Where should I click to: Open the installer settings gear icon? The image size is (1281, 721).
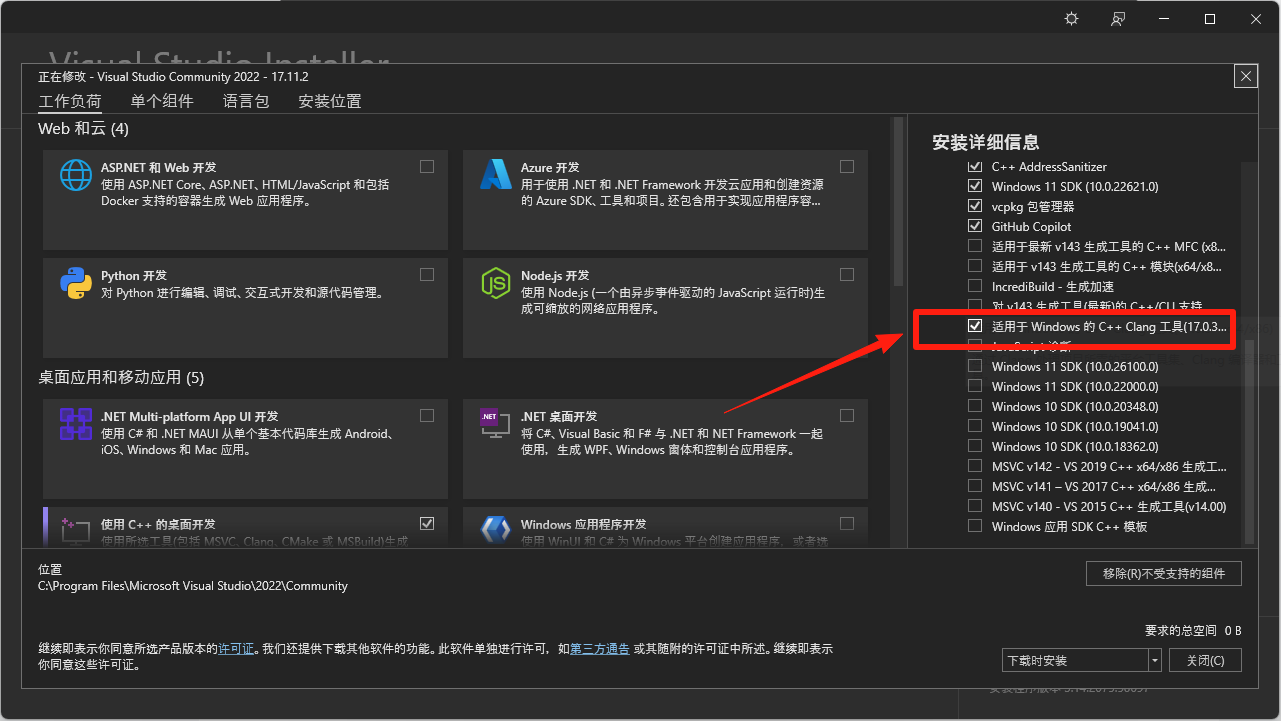pyautogui.click(x=1072, y=19)
